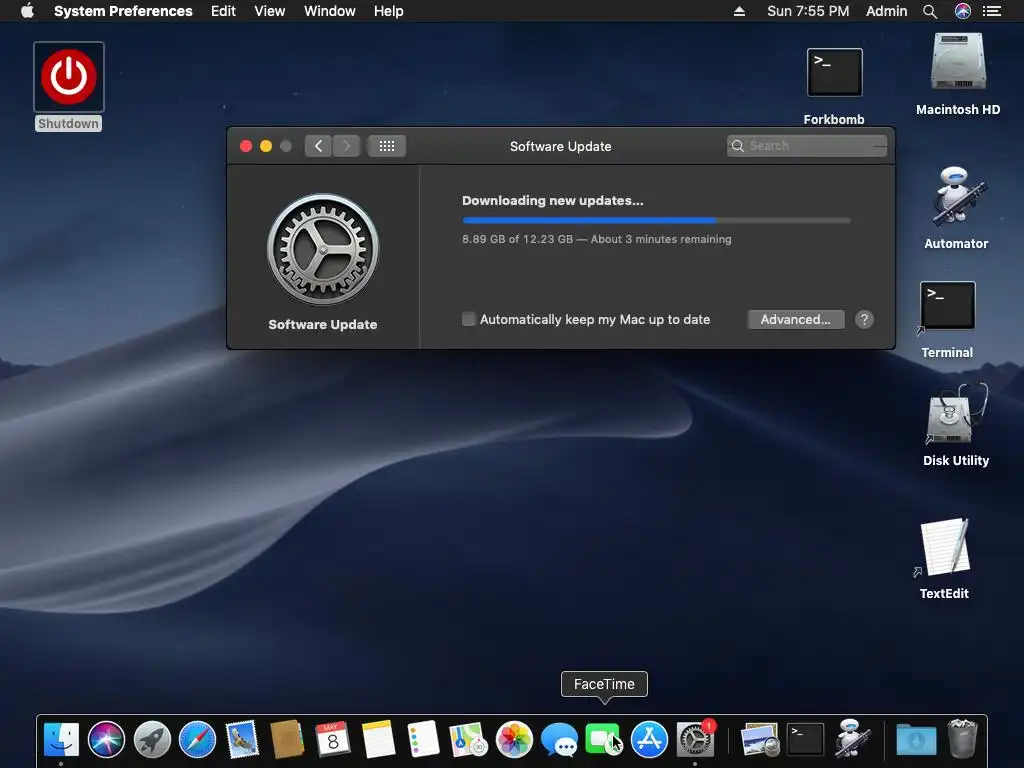Select TextEdit desktop shortcut
This screenshot has width=1024, height=768.
click(945, 547)
